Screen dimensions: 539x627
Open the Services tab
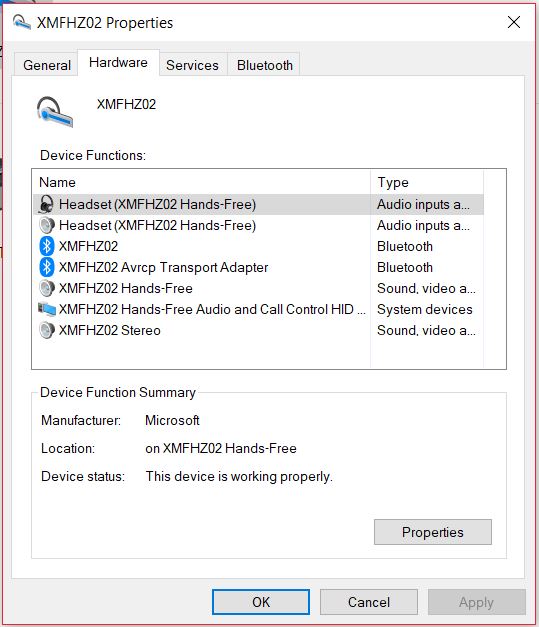pos(192,65)
